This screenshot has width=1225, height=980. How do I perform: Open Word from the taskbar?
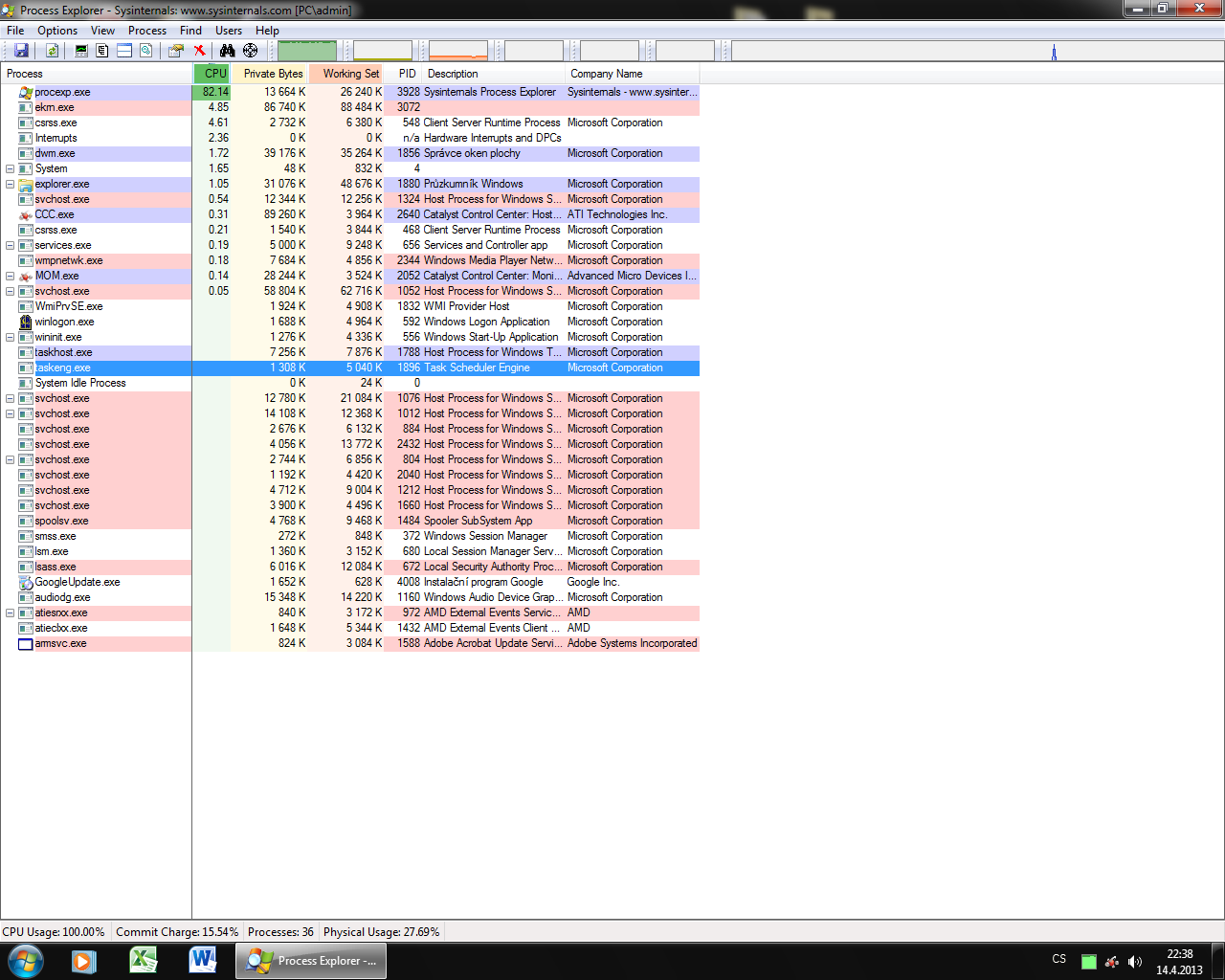click(203, 961)
